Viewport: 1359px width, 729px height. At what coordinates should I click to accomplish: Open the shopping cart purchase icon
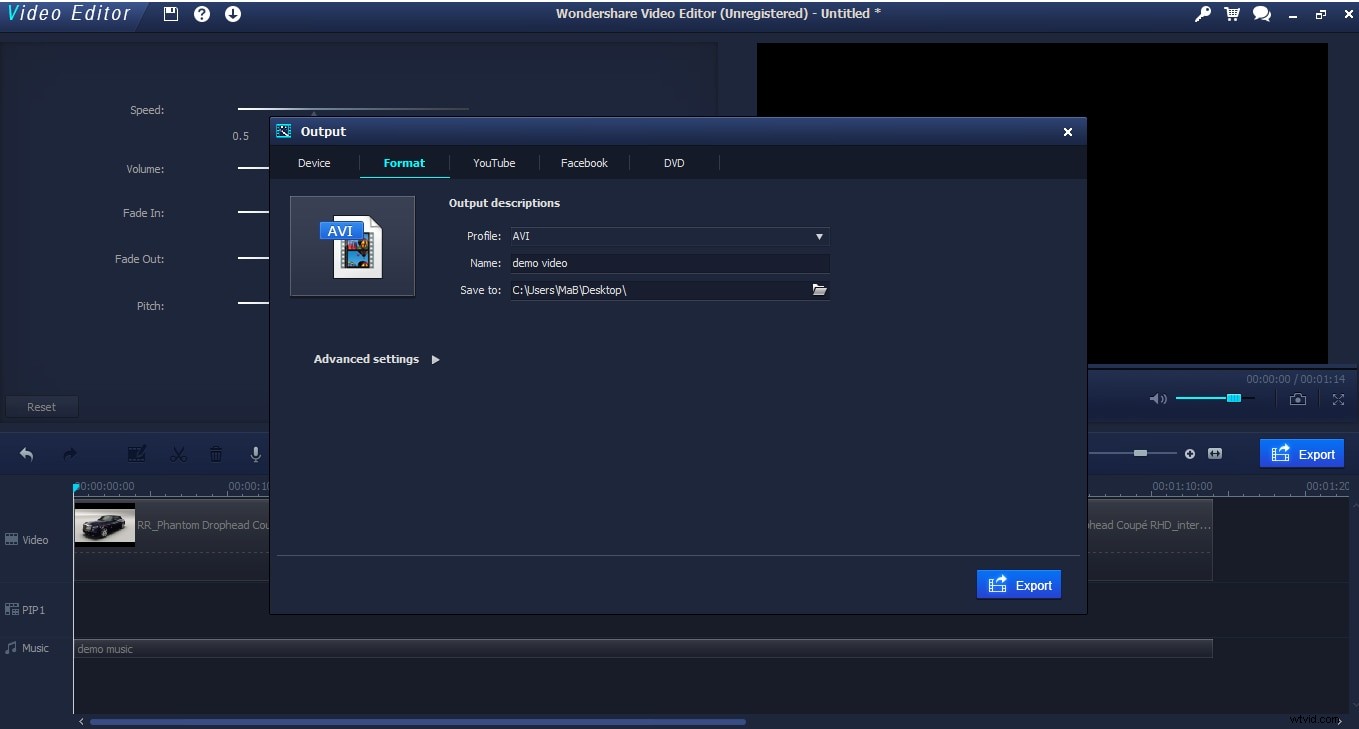click(x=1232, y=14)
